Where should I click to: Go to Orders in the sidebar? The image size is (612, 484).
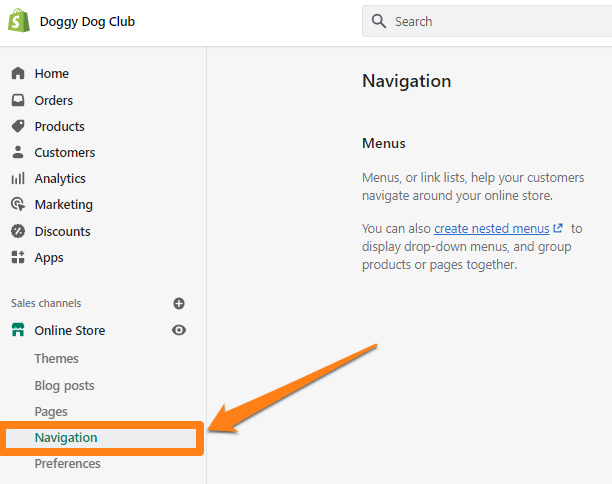(53, 100)
